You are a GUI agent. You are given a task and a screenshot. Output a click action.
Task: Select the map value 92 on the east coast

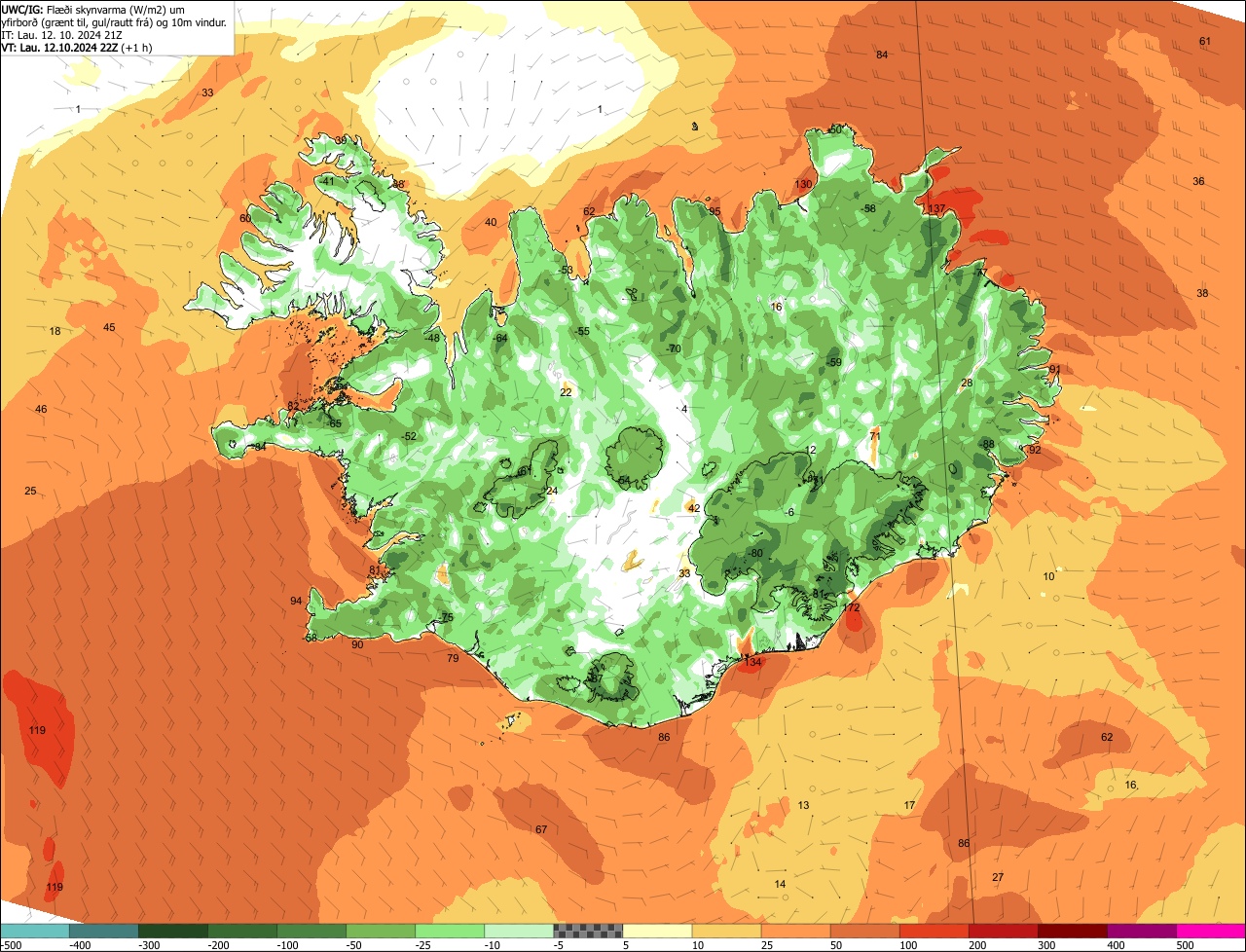coord(1035,450)
